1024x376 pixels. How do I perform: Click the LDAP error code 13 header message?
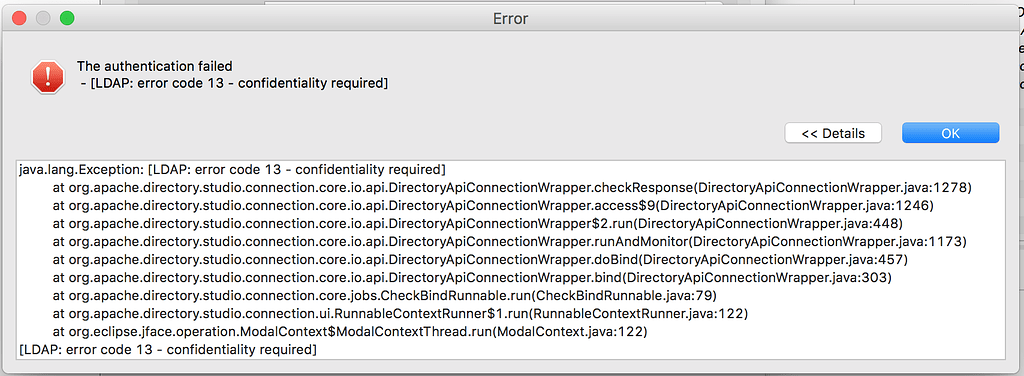(234, 83)
